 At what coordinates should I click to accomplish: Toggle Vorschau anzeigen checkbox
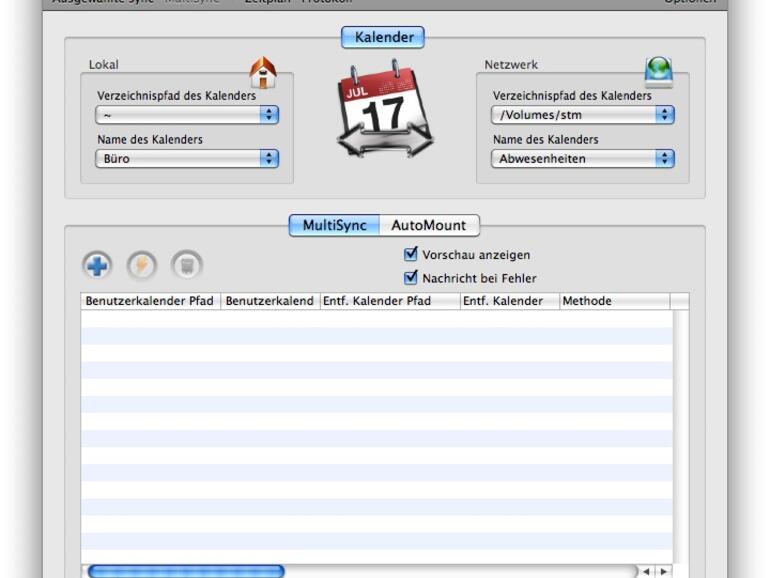click(x=411, y=254)
